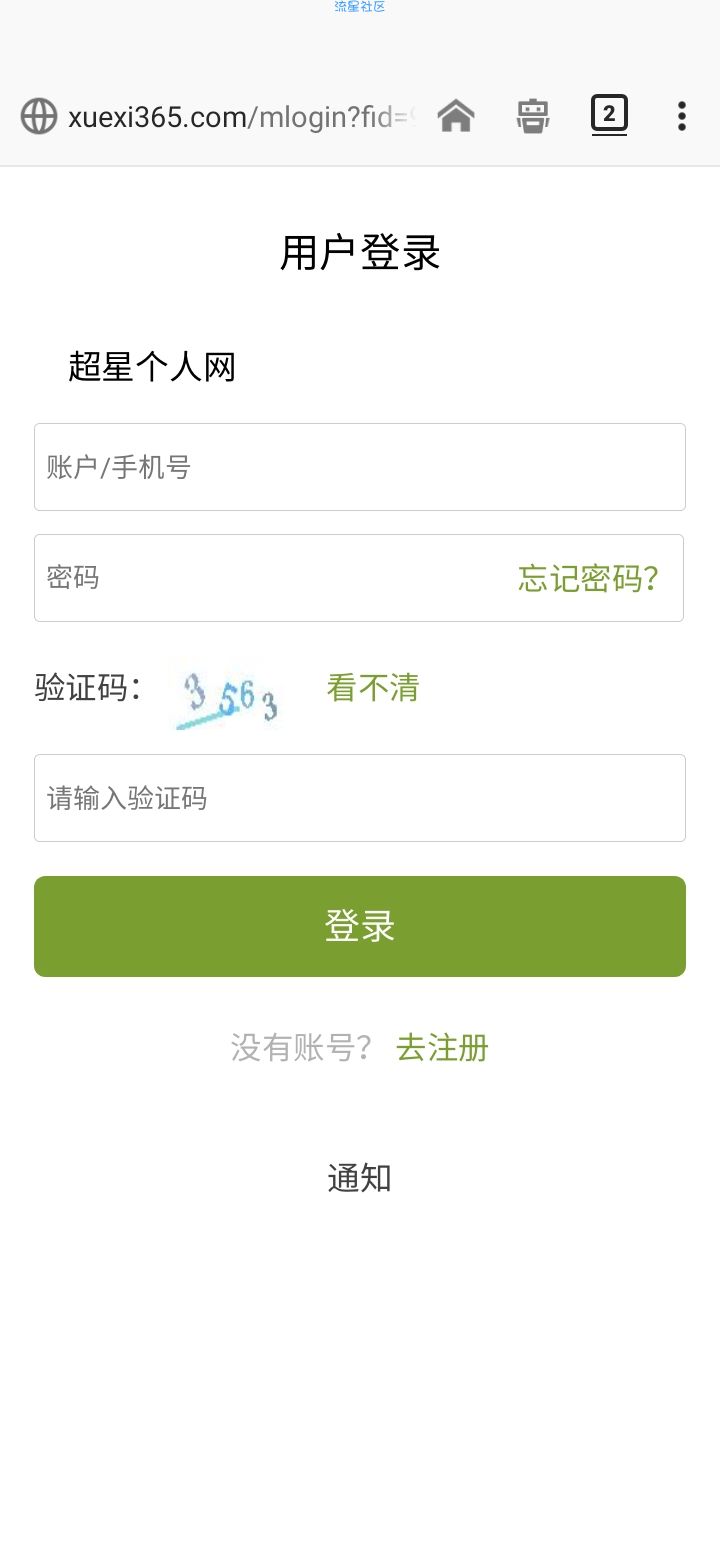Focus the xuexi365.com address bar
This screenshot has height=1560, width=720.
[x=241, y=117]
